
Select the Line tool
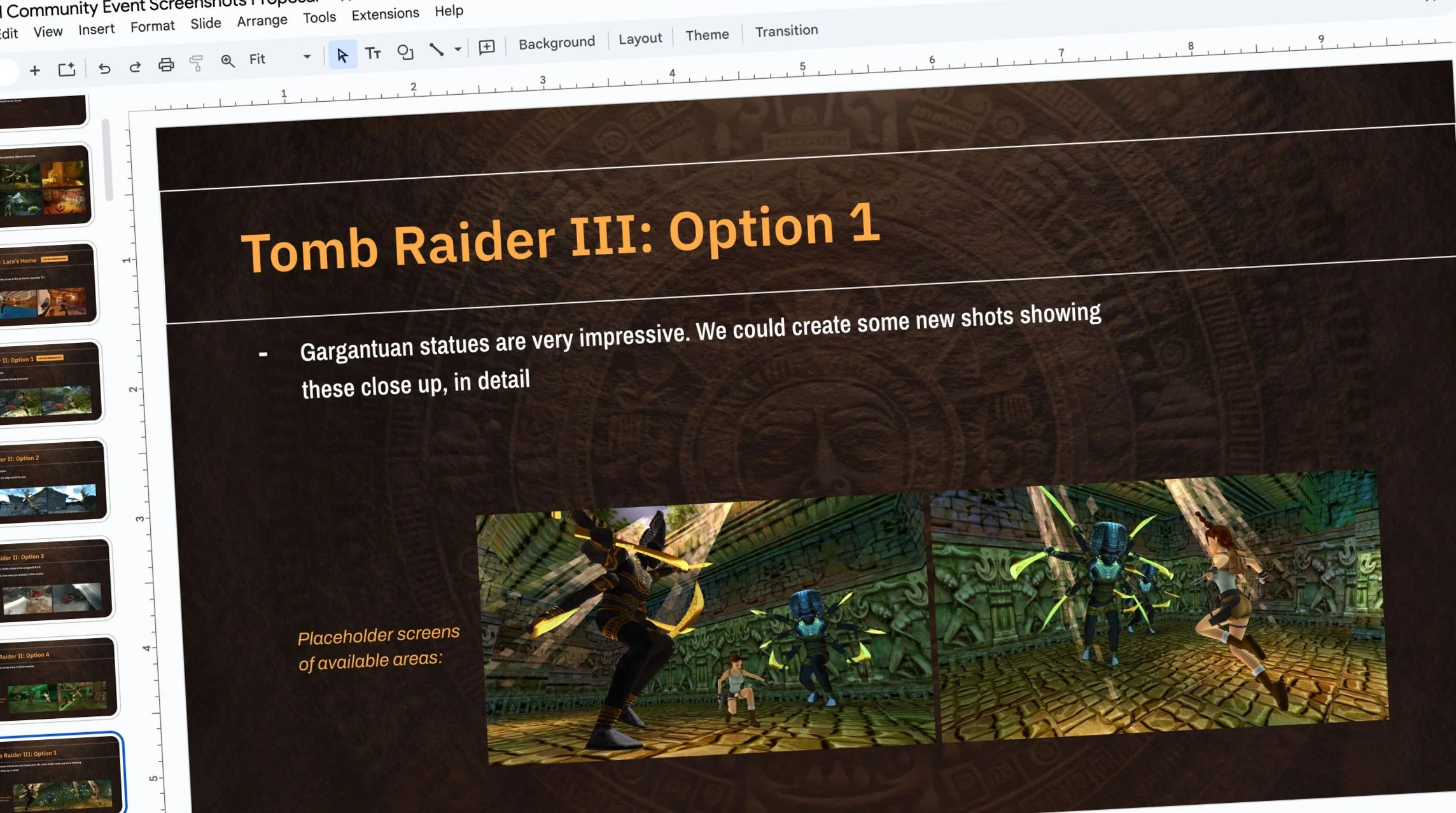click(437, 50)
